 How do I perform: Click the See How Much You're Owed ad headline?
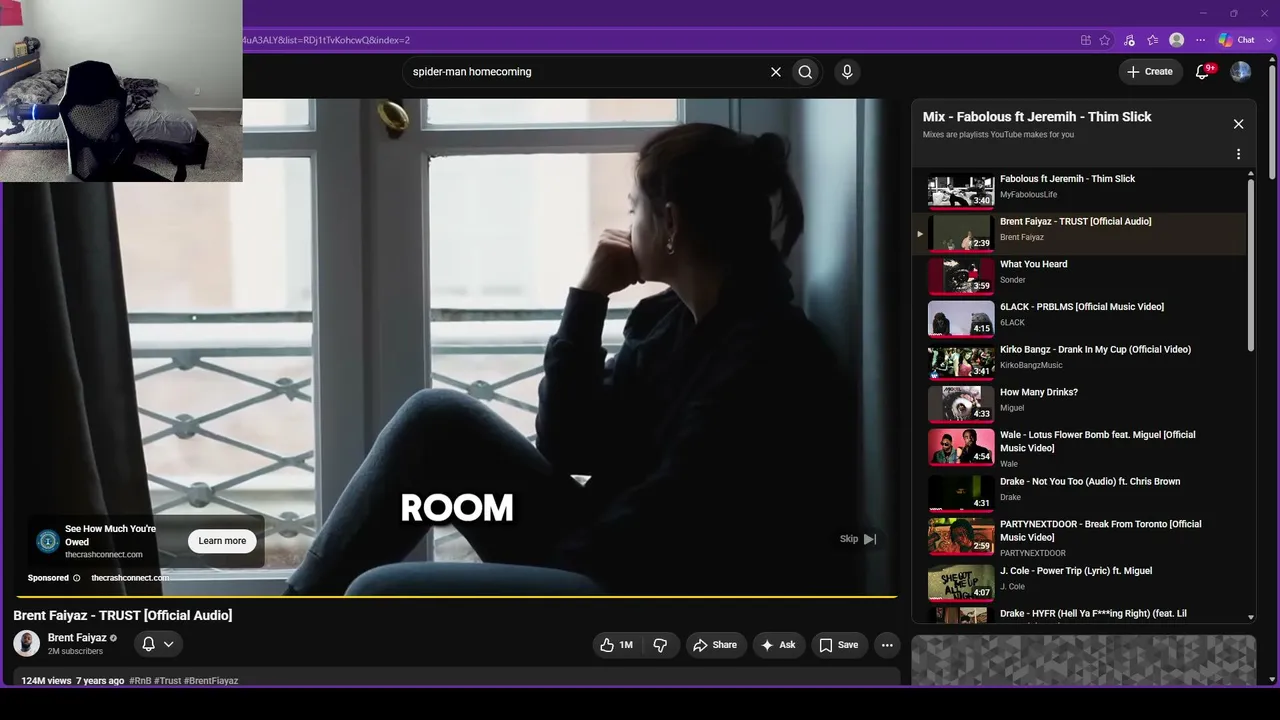point(110,535)
